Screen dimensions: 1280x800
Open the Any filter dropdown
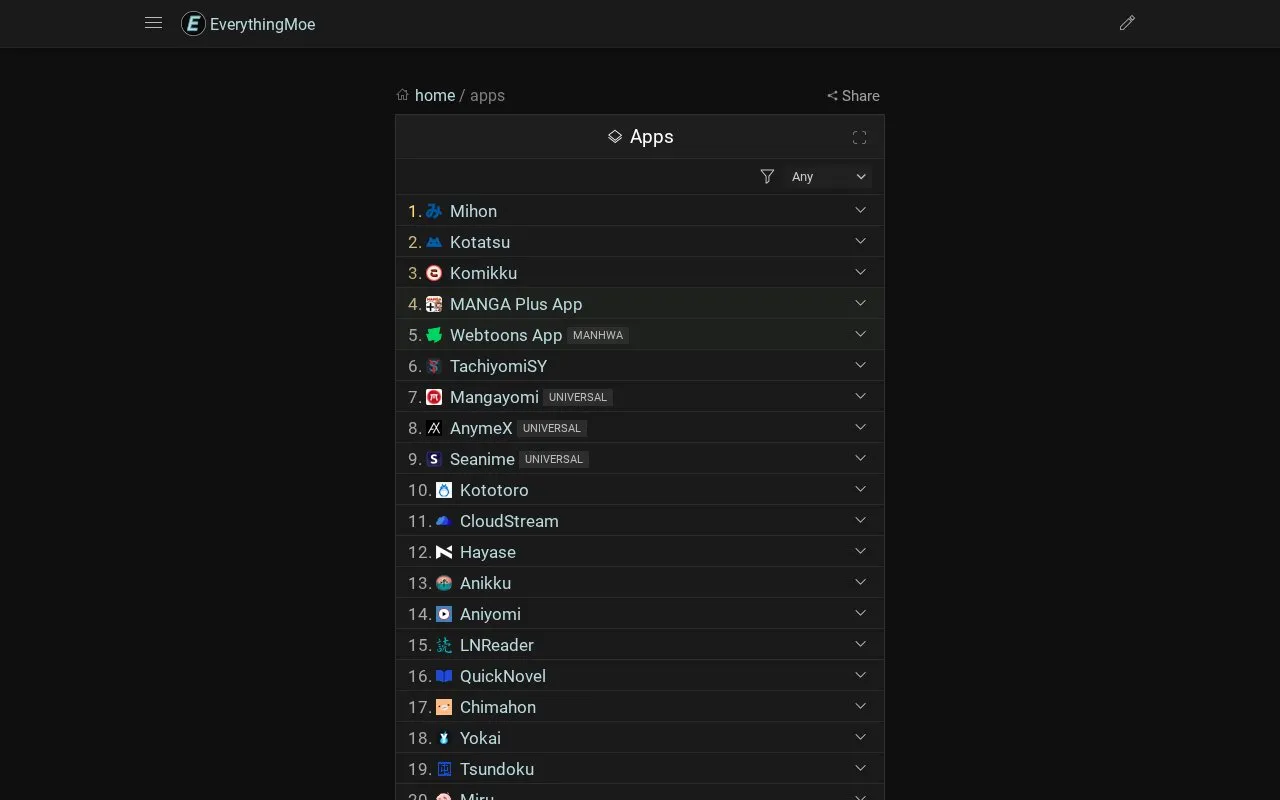tap(828, 176)
